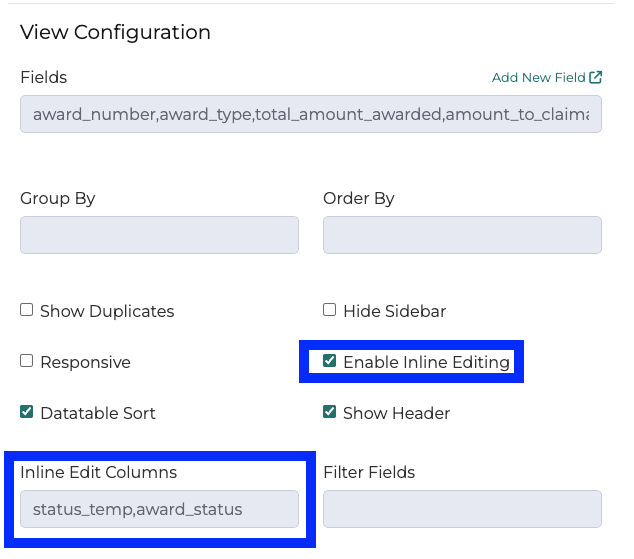The width and height of the screenshot is (634, 559).
Task: Disable the Datatable Sort checkbox
Action: tap(27, 412)
